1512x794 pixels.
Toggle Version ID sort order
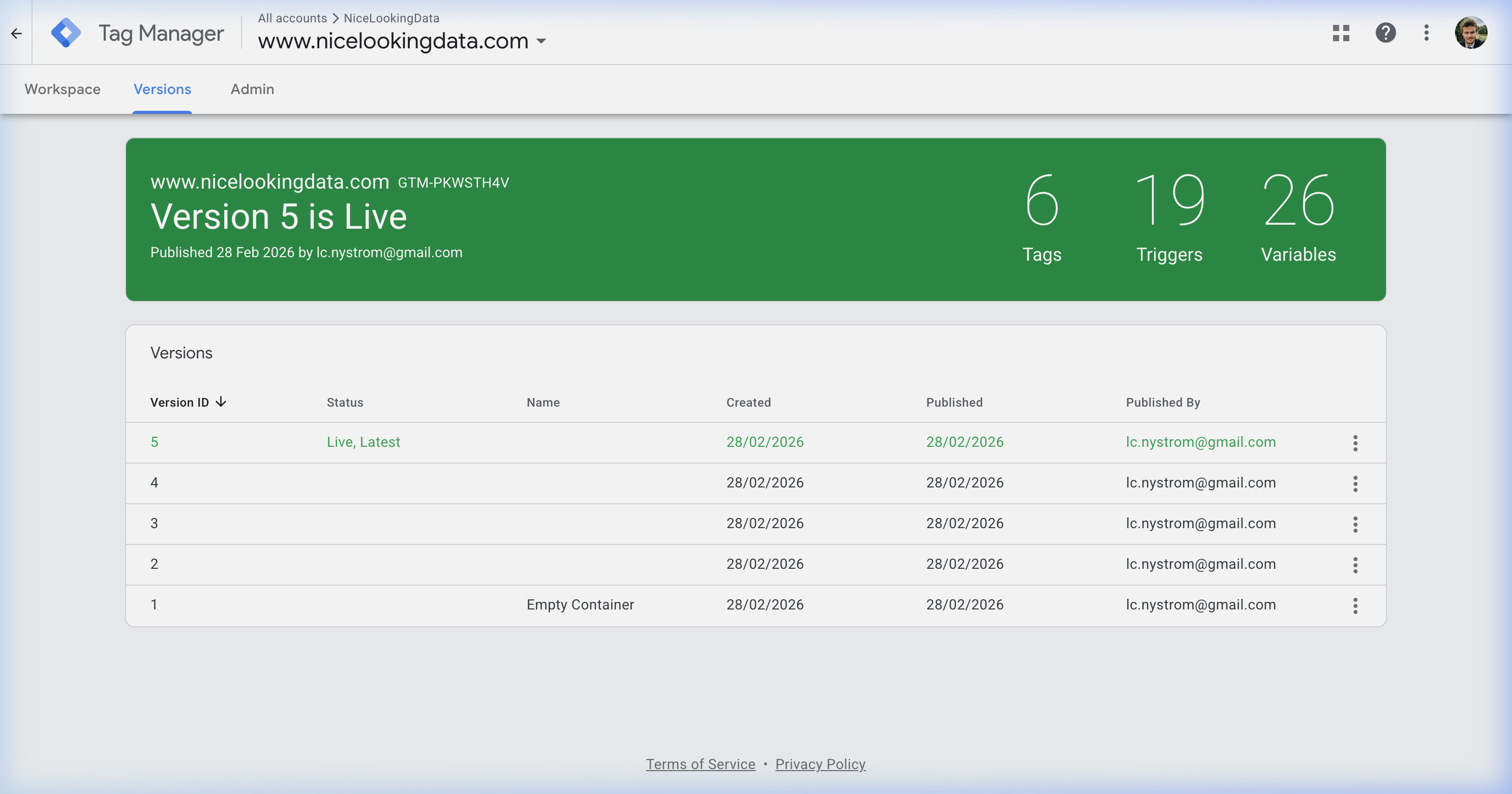click(x=188, y=402)
